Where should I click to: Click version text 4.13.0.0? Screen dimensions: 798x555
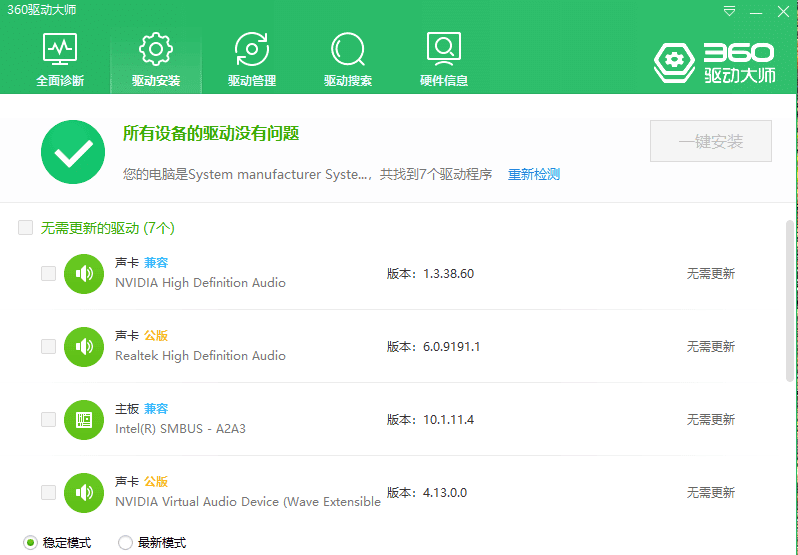pos(445,493)
